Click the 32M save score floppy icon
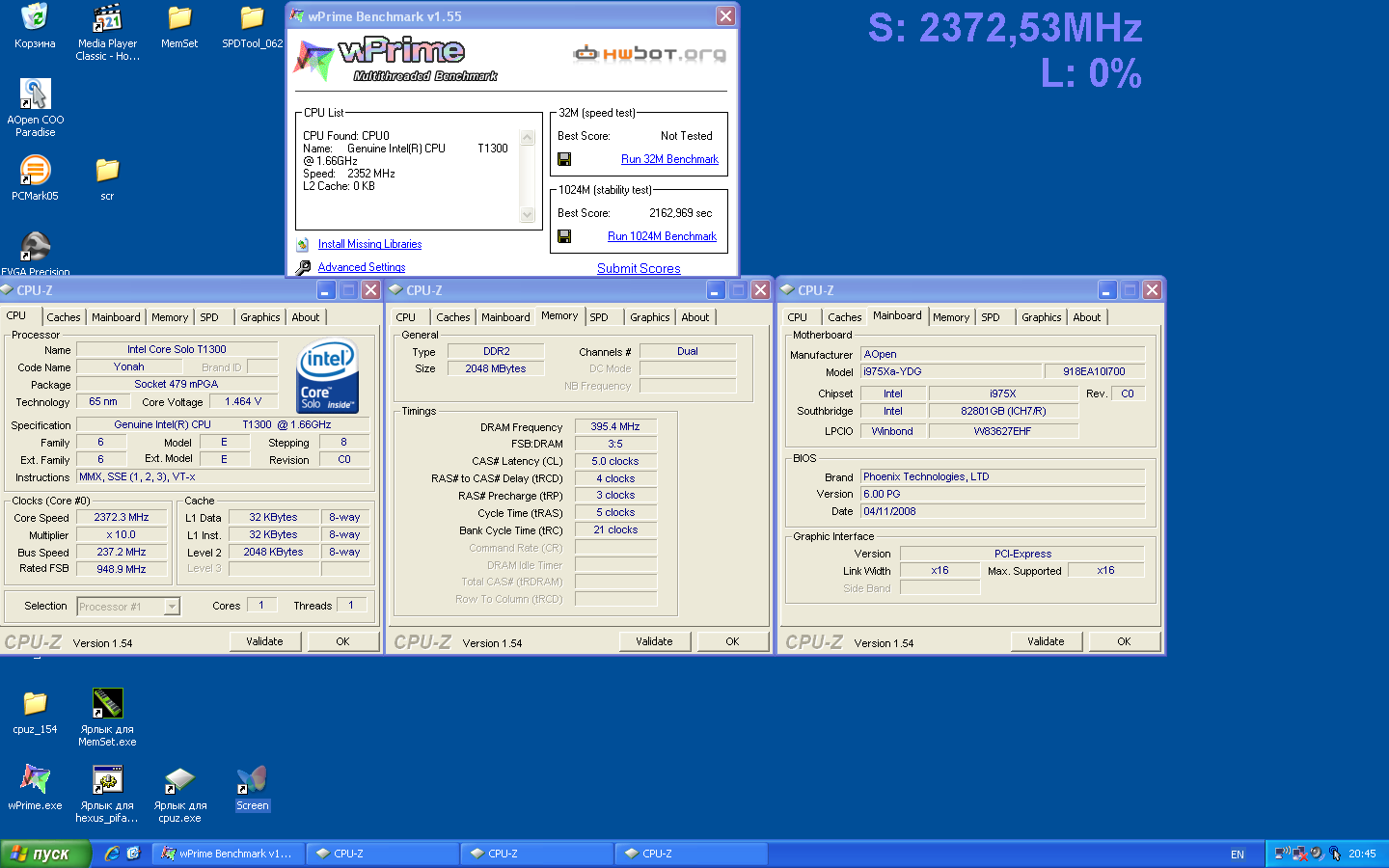Image resolution: width=1389 pixels, height=868 pixels. (x=564, y=159)
